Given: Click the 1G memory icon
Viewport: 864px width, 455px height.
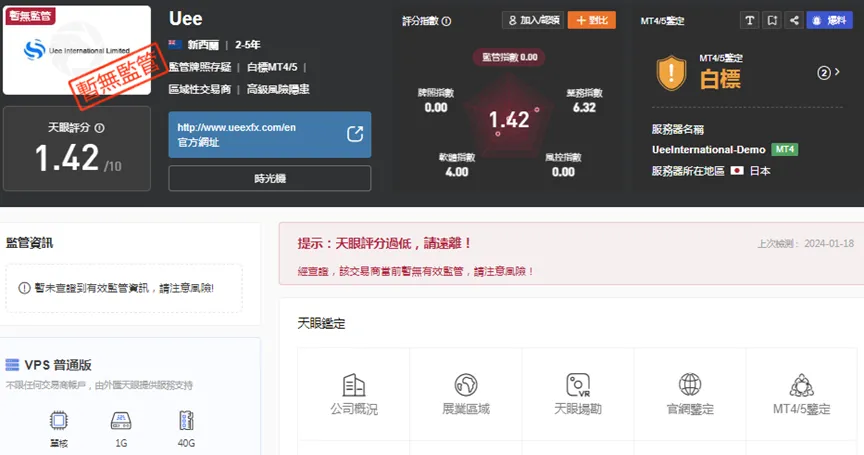Looking at the screenshot, I should (121, 421).
